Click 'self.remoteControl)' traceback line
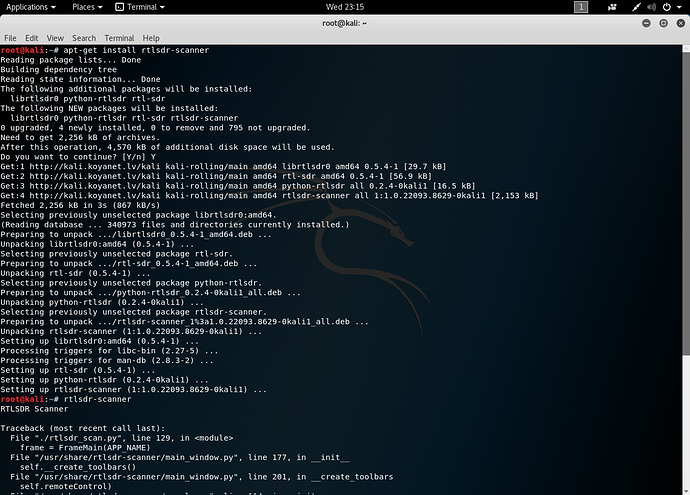Image resolution: width=690 pixels, height=495 pixels. (66, 487)
